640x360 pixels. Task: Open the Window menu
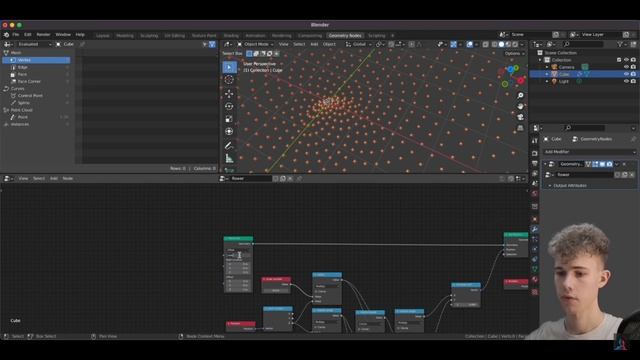pos(63,35)
